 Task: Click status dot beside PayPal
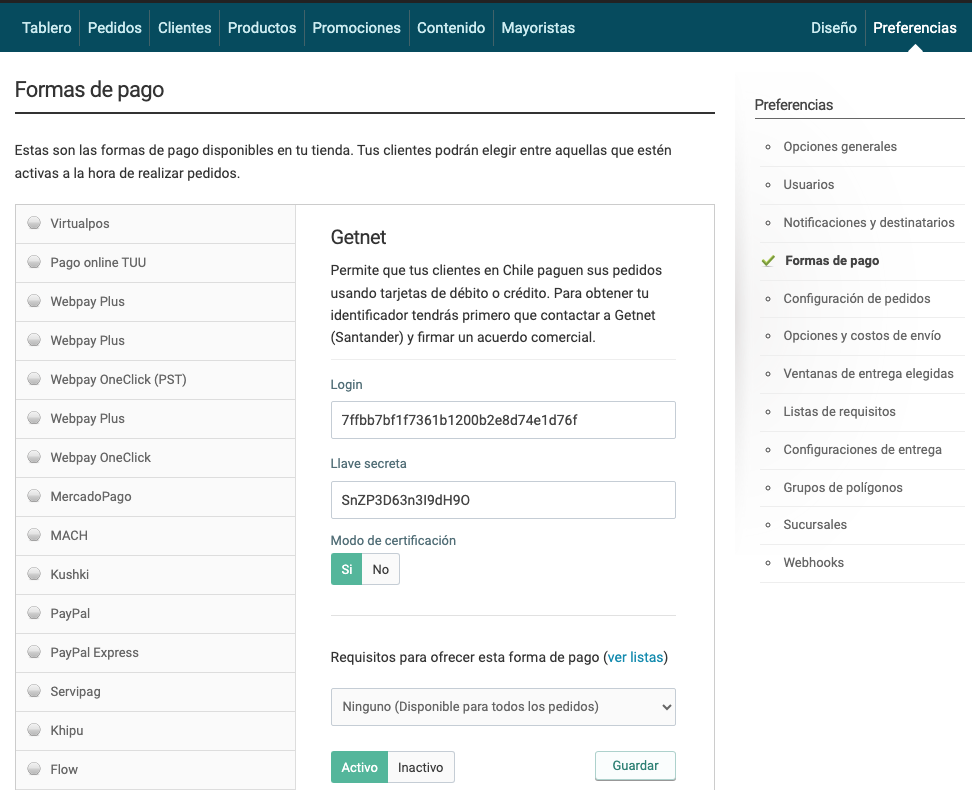pos(34,613)
